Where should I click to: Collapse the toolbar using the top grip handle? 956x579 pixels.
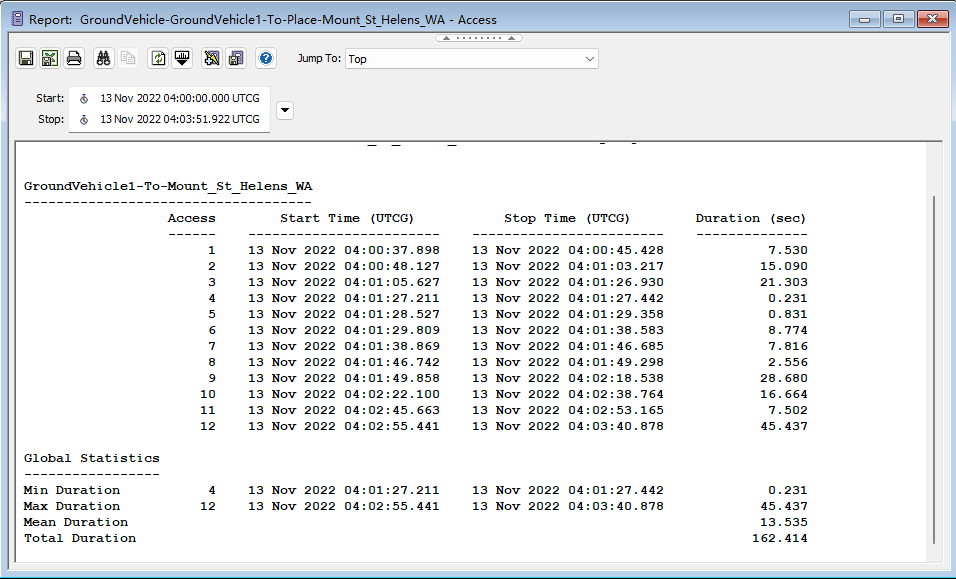(x=478, y=39)
